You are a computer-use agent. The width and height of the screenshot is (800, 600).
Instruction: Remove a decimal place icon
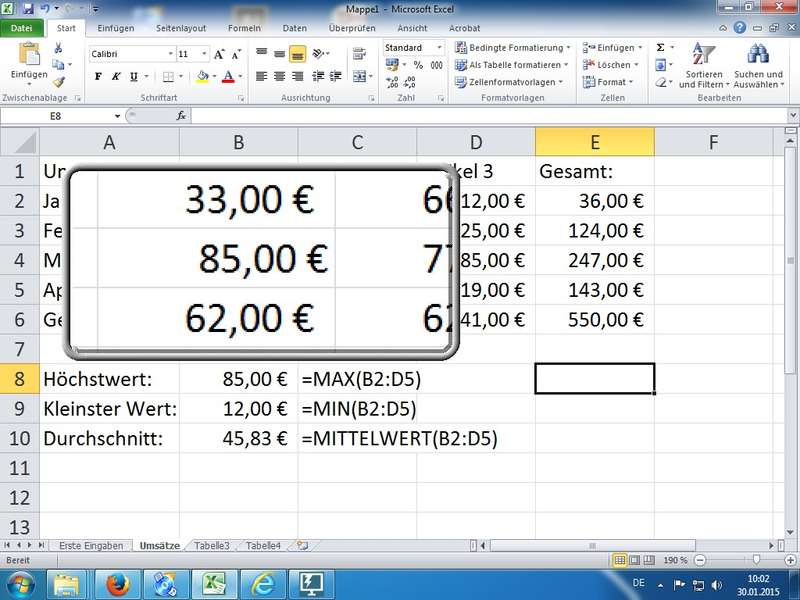pos(409,82)
